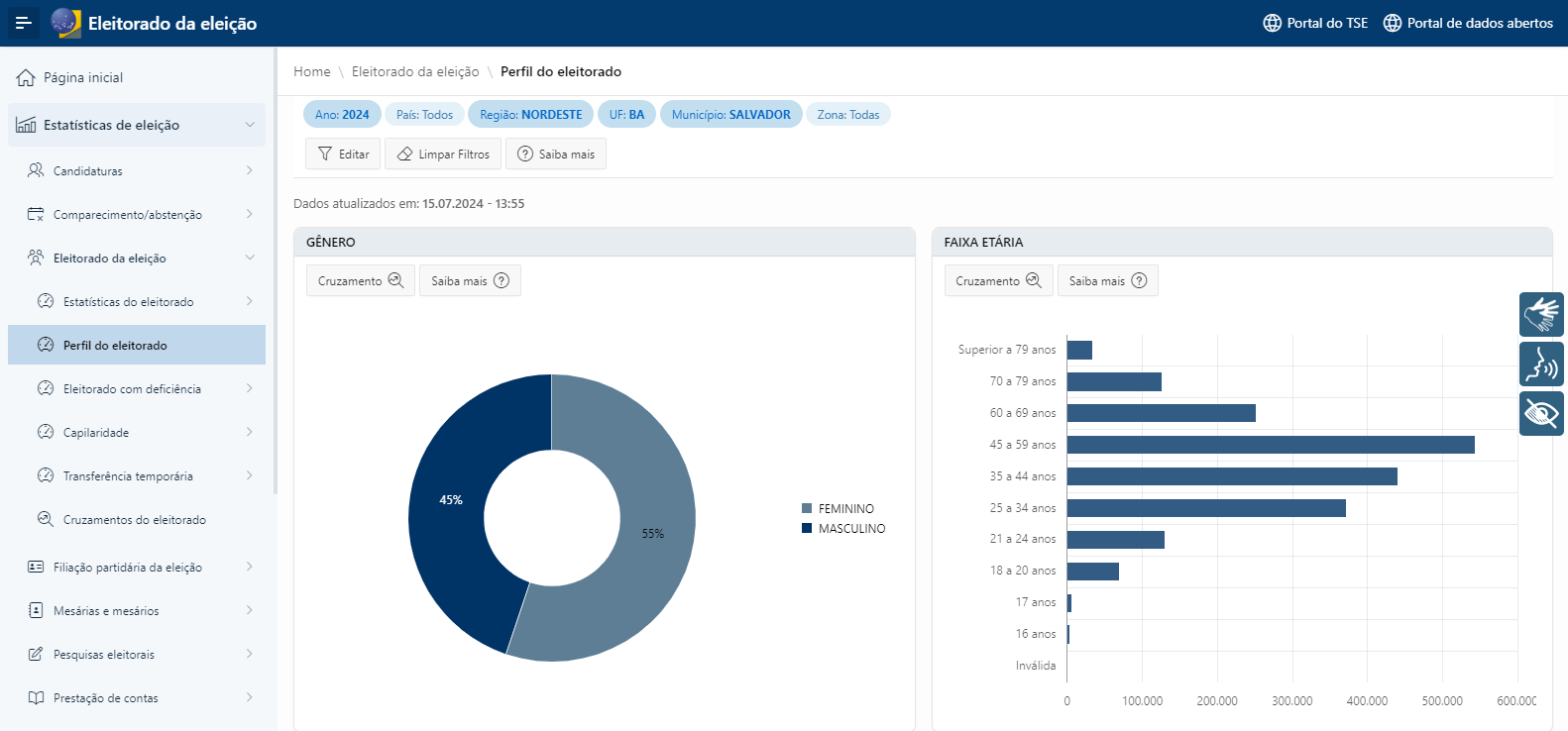Click the Portal de dados abertos globe icon
This screenshot has width=1568, height=731.
(1393, 23)
